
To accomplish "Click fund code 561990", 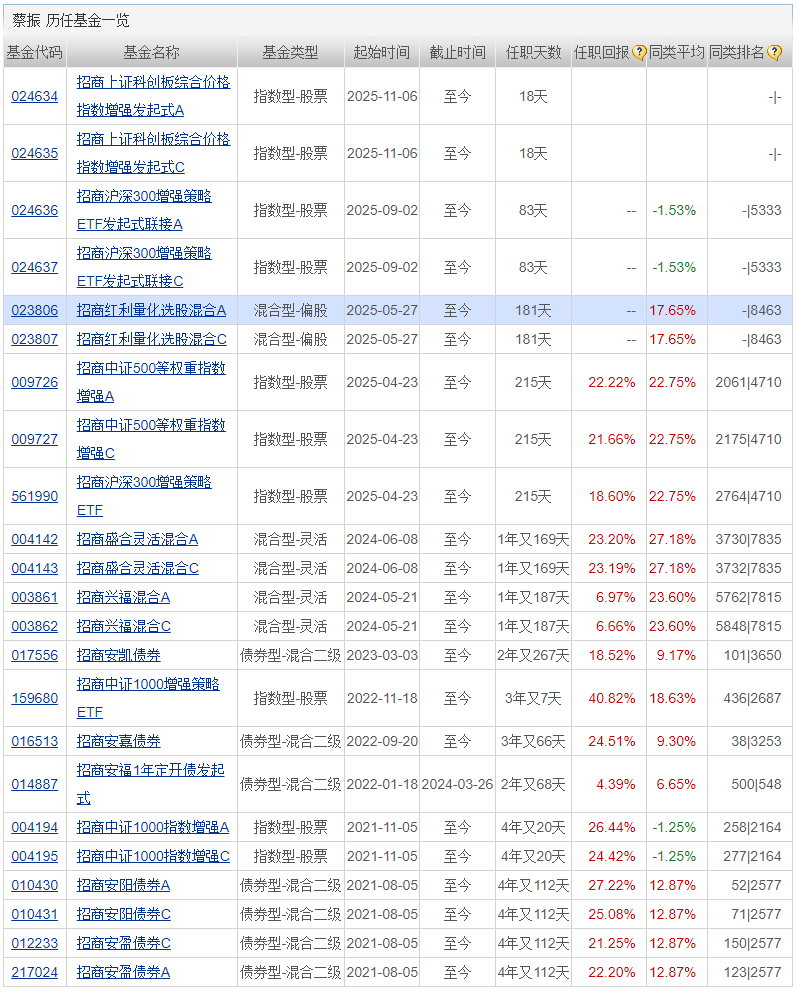I will point(34,496).
